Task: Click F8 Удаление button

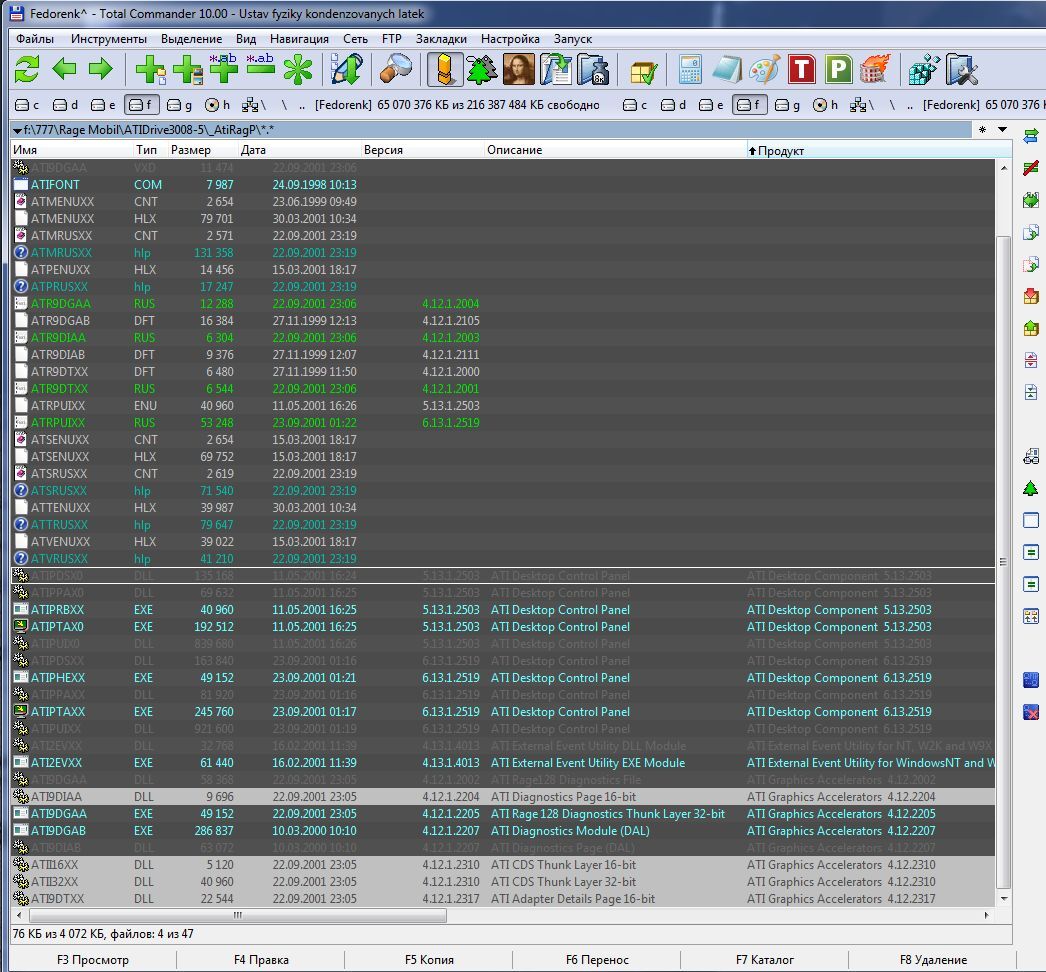Action: point(933,960)
